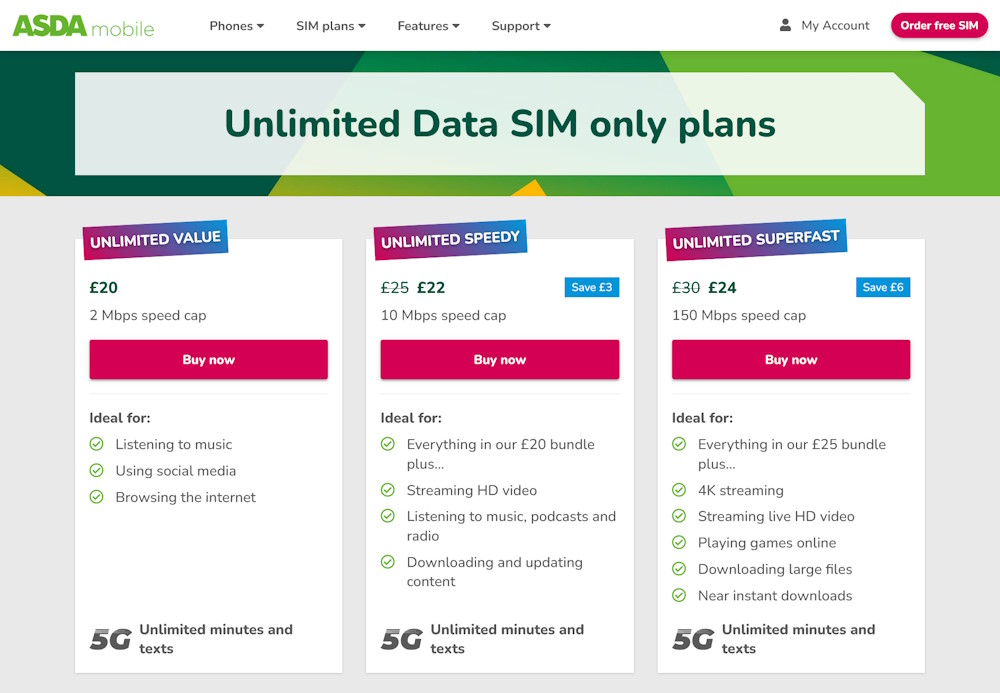Expand the Features menu
This screenshot has width=1000, height=693.
tap(428, 26)
